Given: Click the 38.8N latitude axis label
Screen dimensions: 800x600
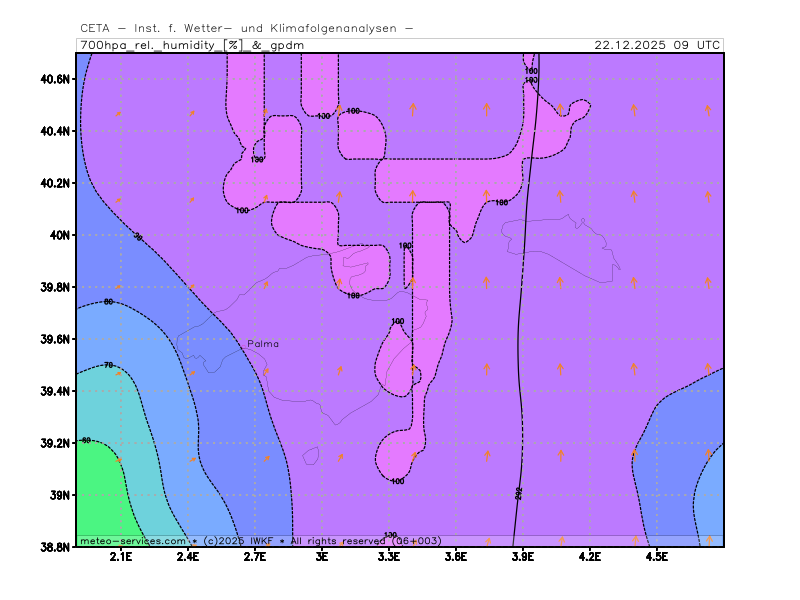Looking at the screenshot, I should [x=54, y=547].
